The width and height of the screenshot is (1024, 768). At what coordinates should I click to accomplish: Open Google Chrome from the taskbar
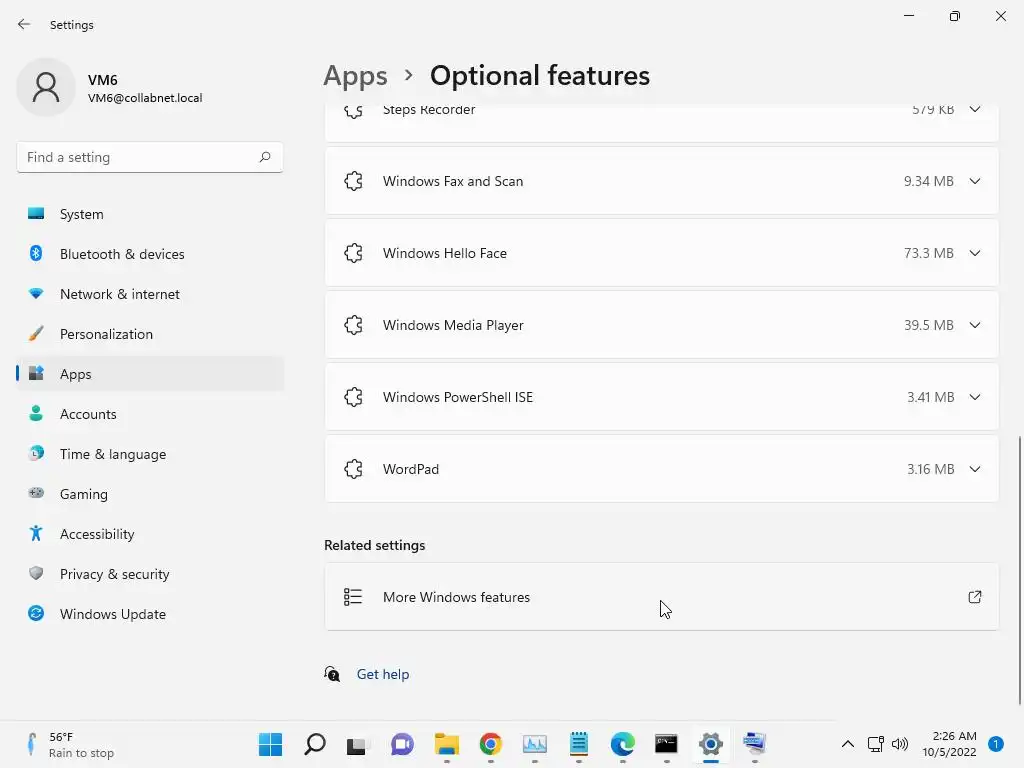pos(490,744)
